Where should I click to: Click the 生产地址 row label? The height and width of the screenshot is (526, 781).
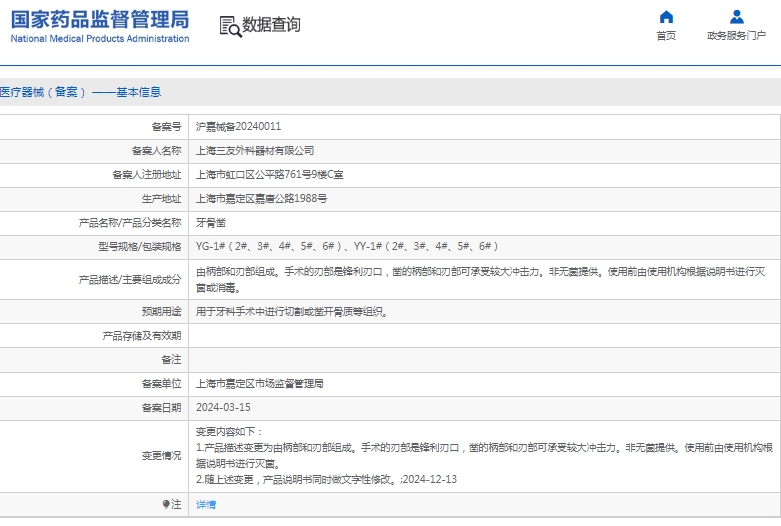pos(161,198)
